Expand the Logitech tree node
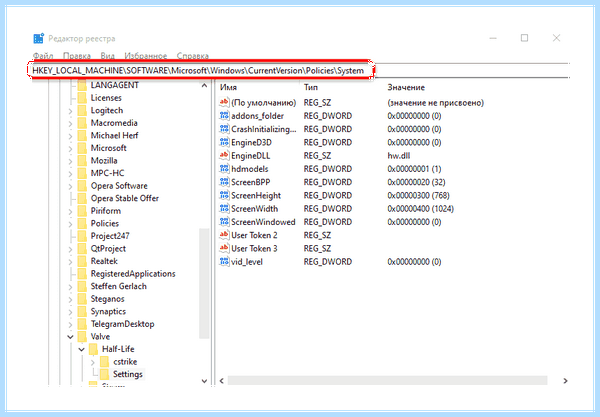 [70, 111]
